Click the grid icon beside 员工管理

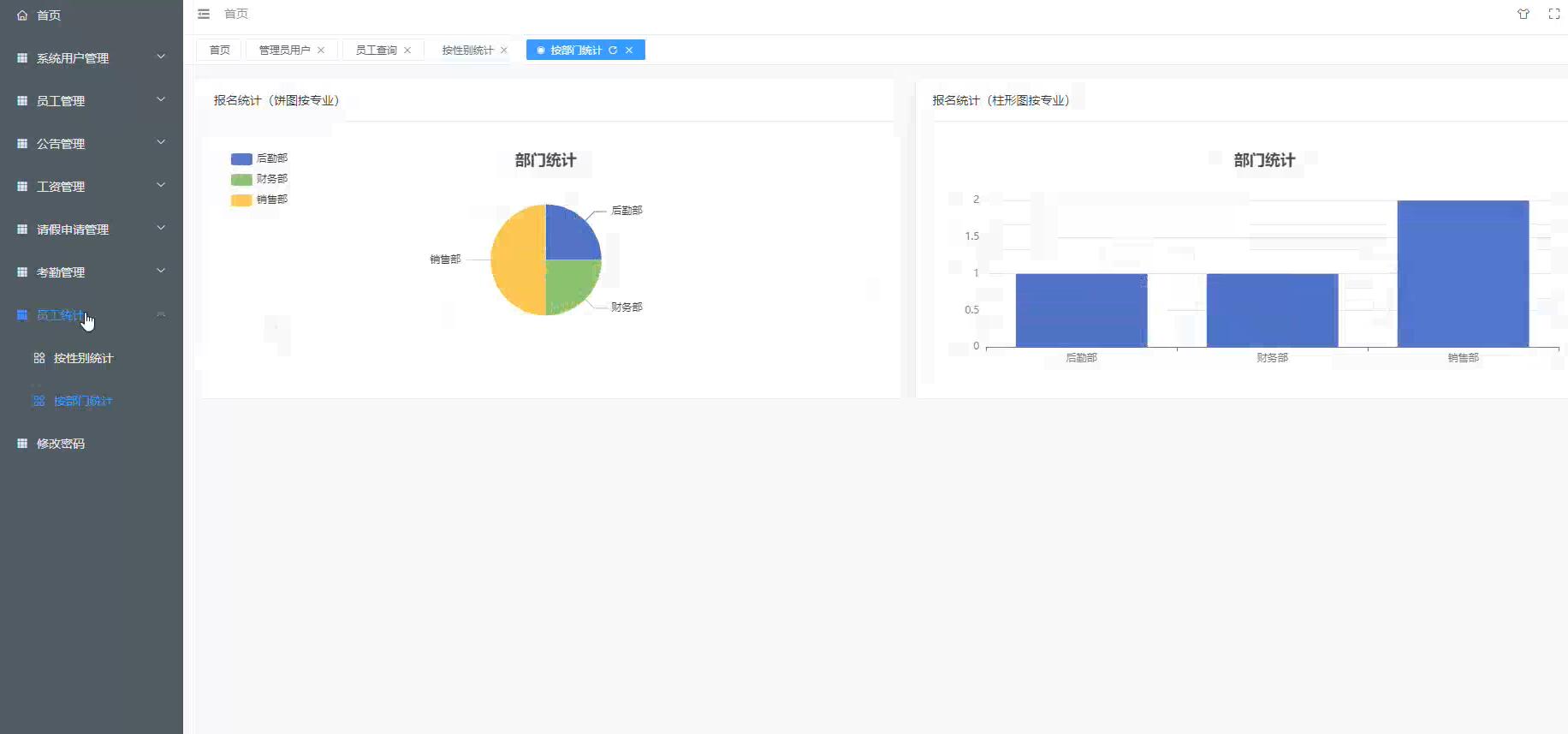[x=22, y=101]
